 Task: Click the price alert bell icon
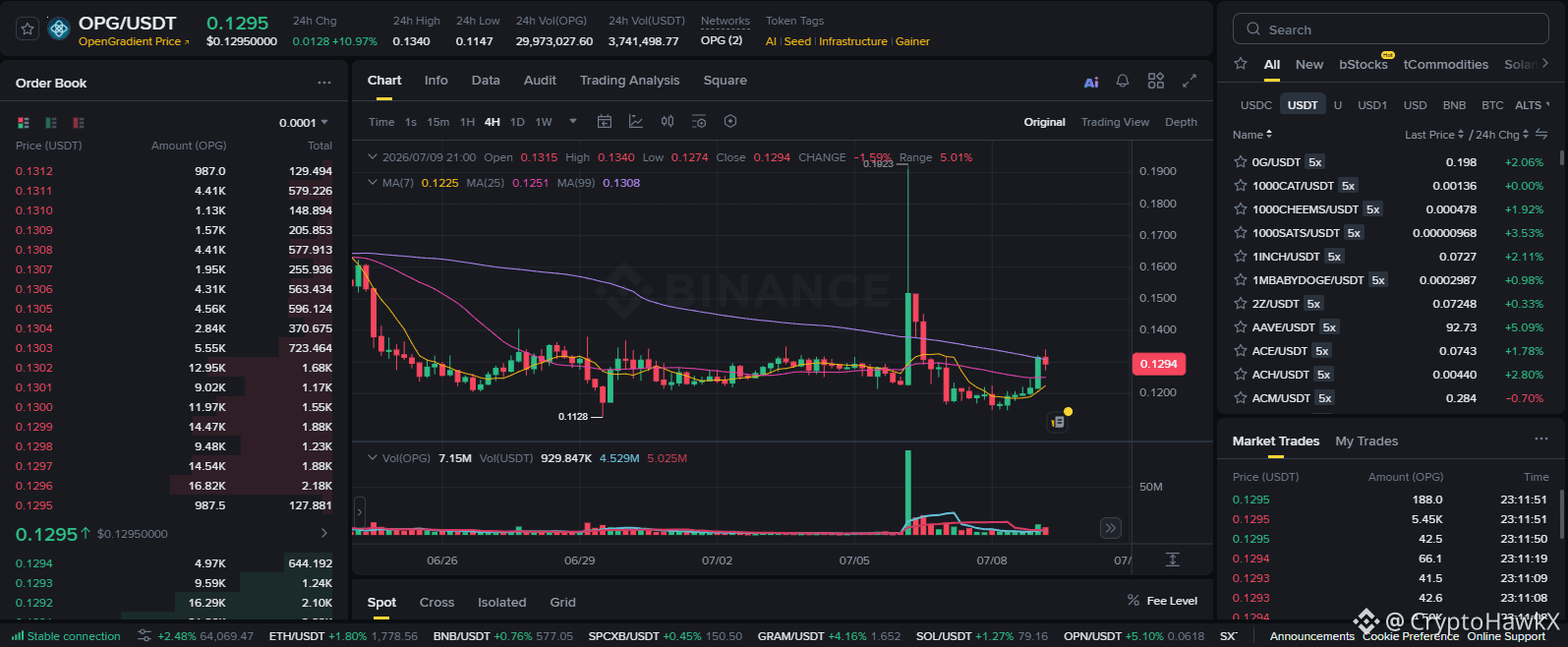pos(1123,81)
